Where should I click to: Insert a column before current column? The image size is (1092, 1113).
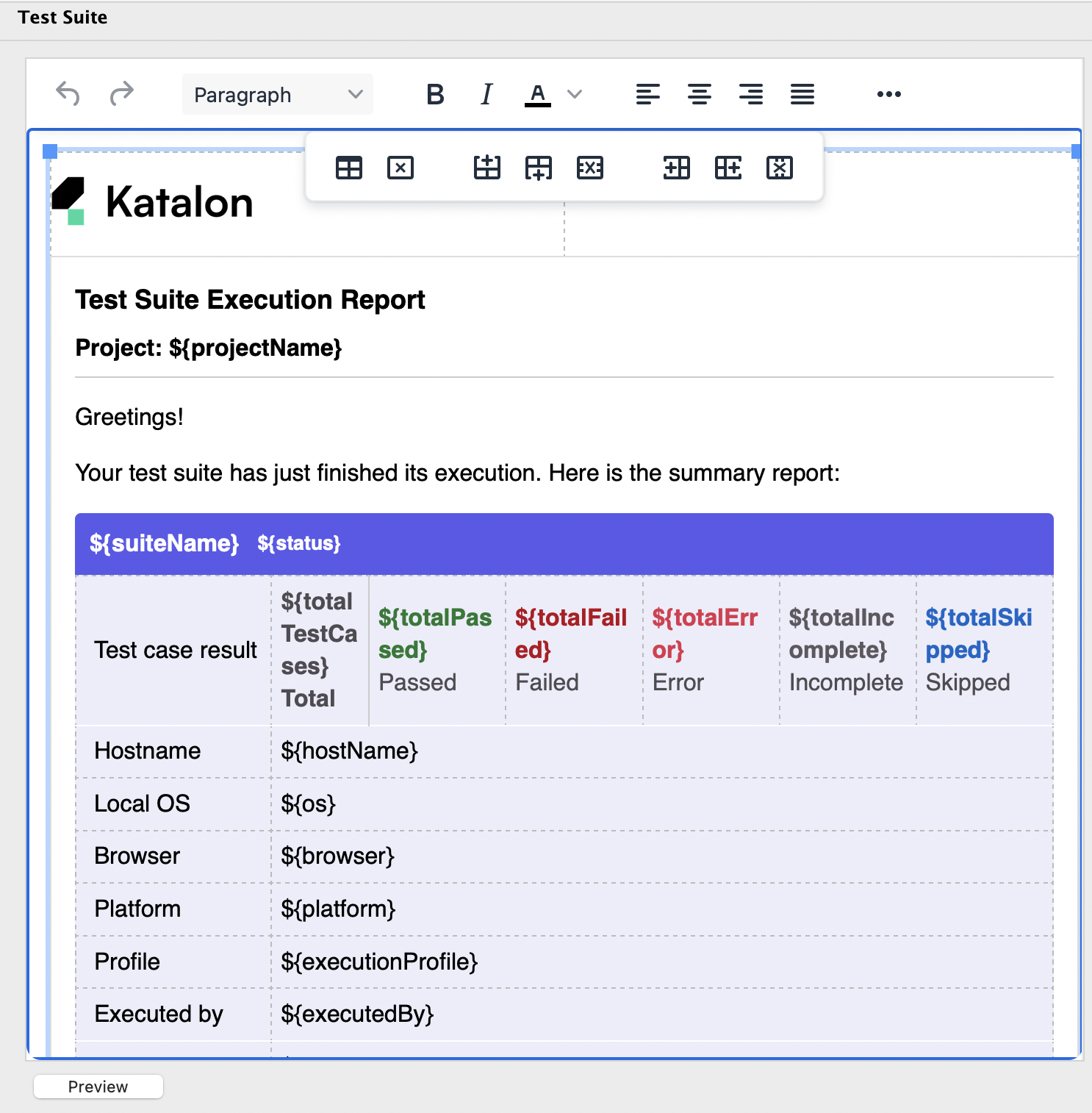tap(677, 168)
